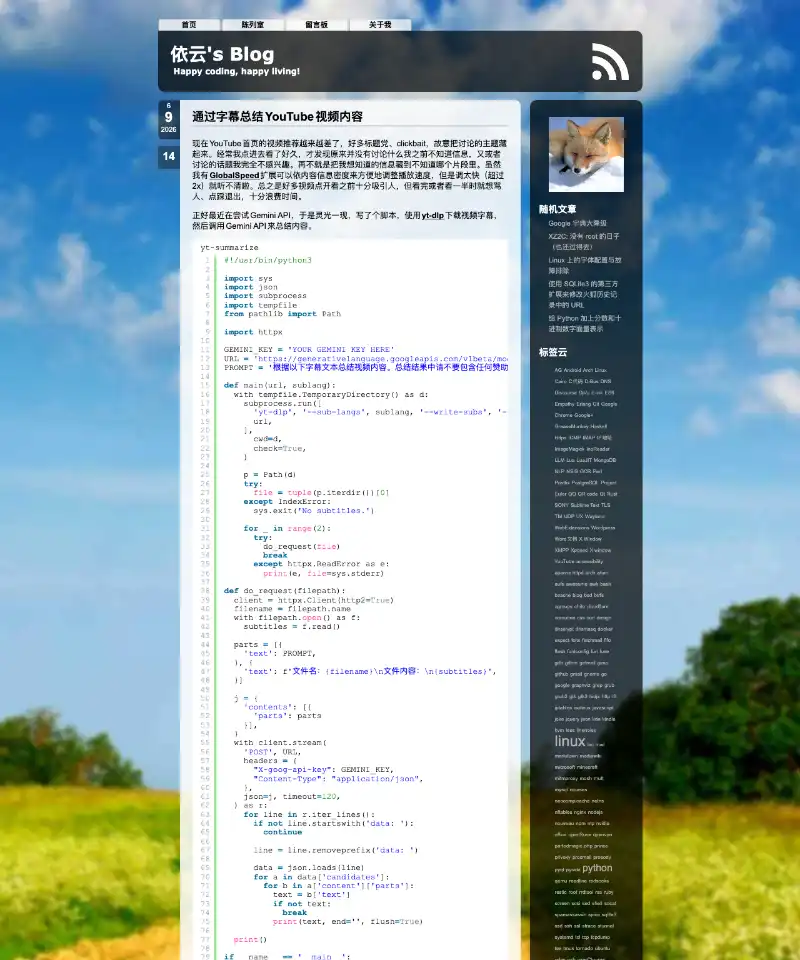Follow the GlobalSpeed link in the article
Image resolution: width=800 pixels, height=960 pixels.
[234, 175]
